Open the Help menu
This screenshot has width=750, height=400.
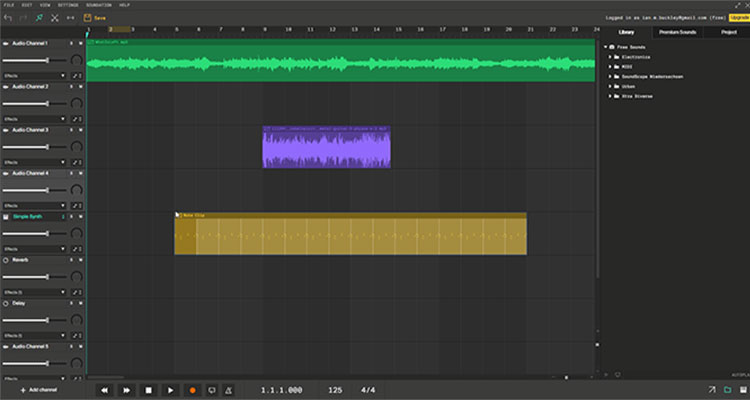[124, 5]
